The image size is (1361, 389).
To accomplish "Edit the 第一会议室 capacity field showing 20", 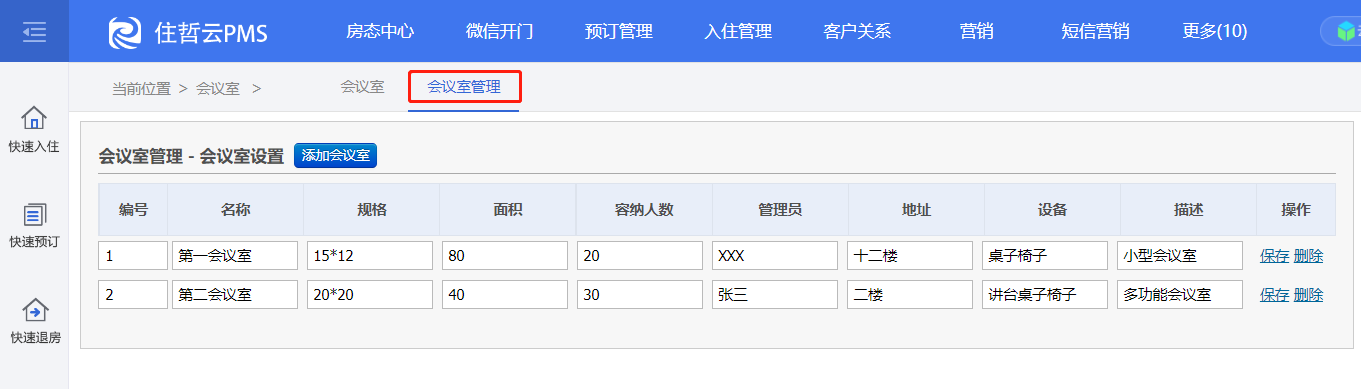I will pos(640,256).
